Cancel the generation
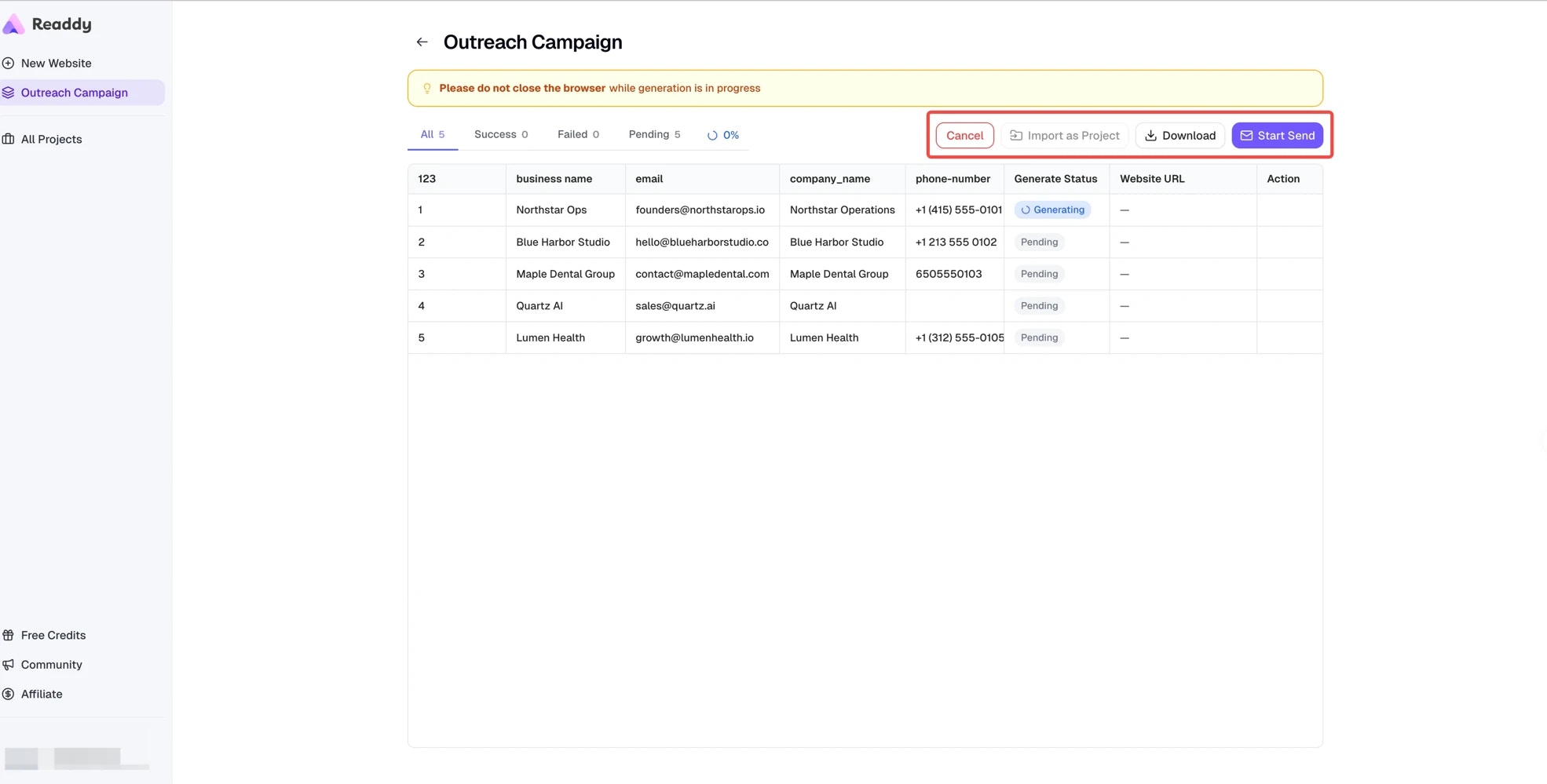This screenshot has height=784, width=1547. [964, 136]
